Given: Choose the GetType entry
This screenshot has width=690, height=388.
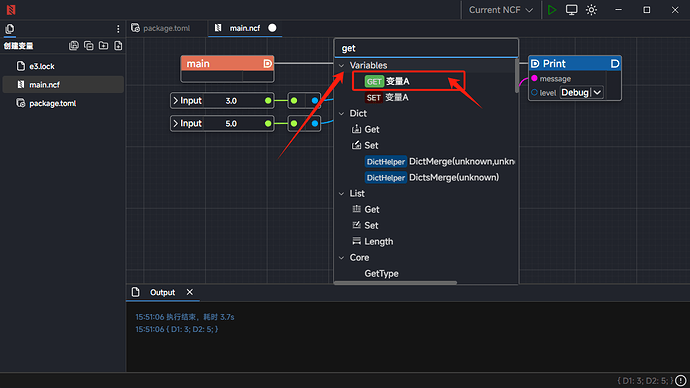Looking at the screenshot, I should pyautogui.click(x=382, y=274).
